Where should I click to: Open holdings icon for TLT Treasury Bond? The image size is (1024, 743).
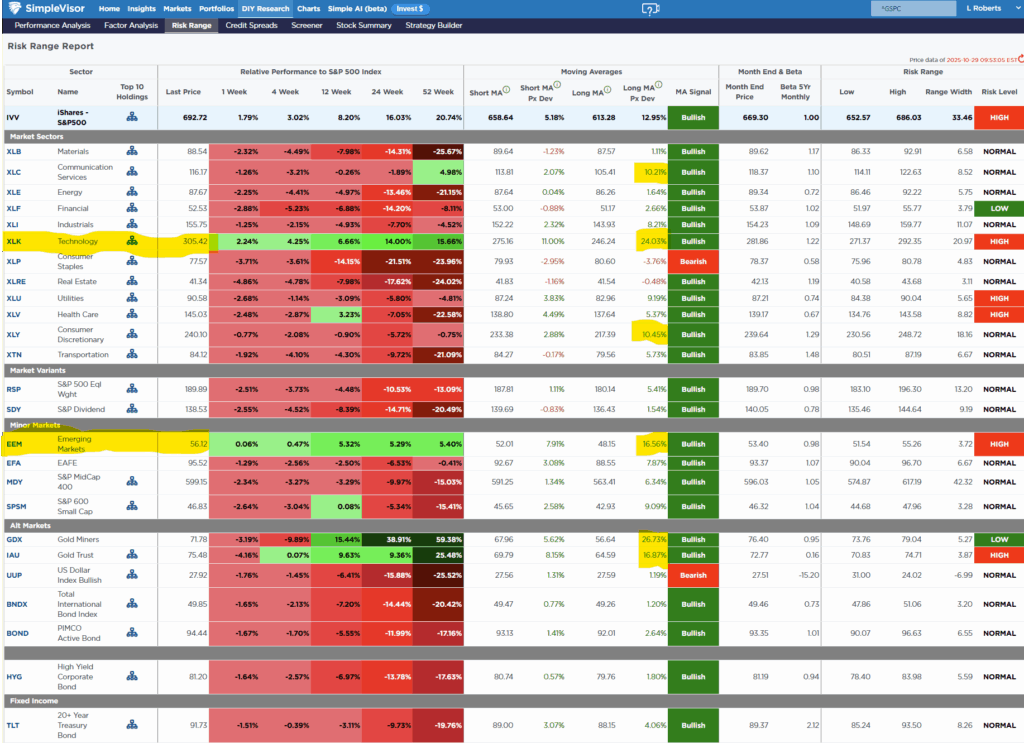click(x=132, y=725)
